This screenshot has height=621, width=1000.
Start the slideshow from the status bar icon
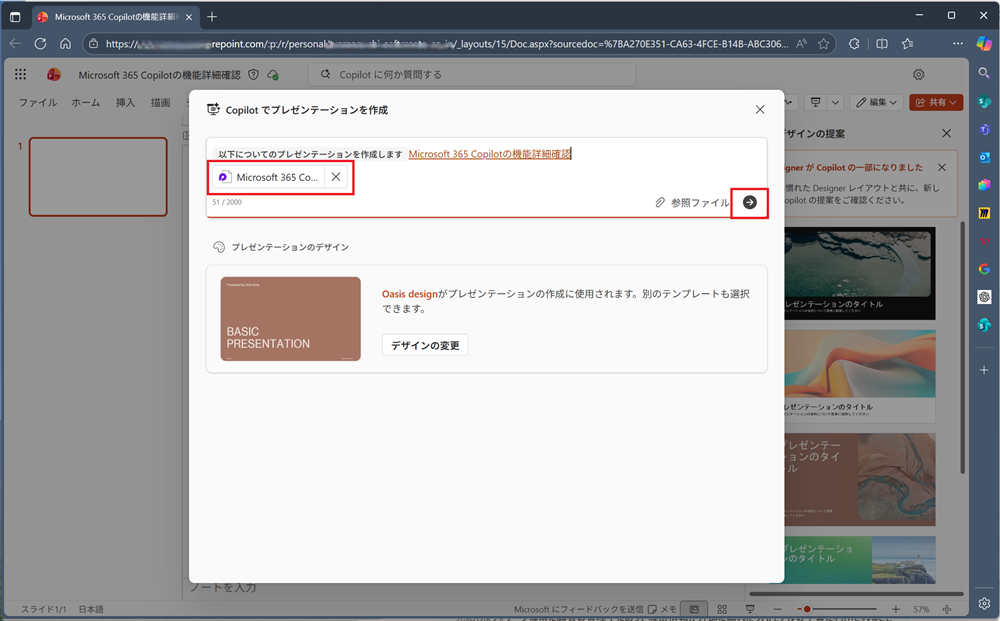pyautogui.click(x=750, y=608)
